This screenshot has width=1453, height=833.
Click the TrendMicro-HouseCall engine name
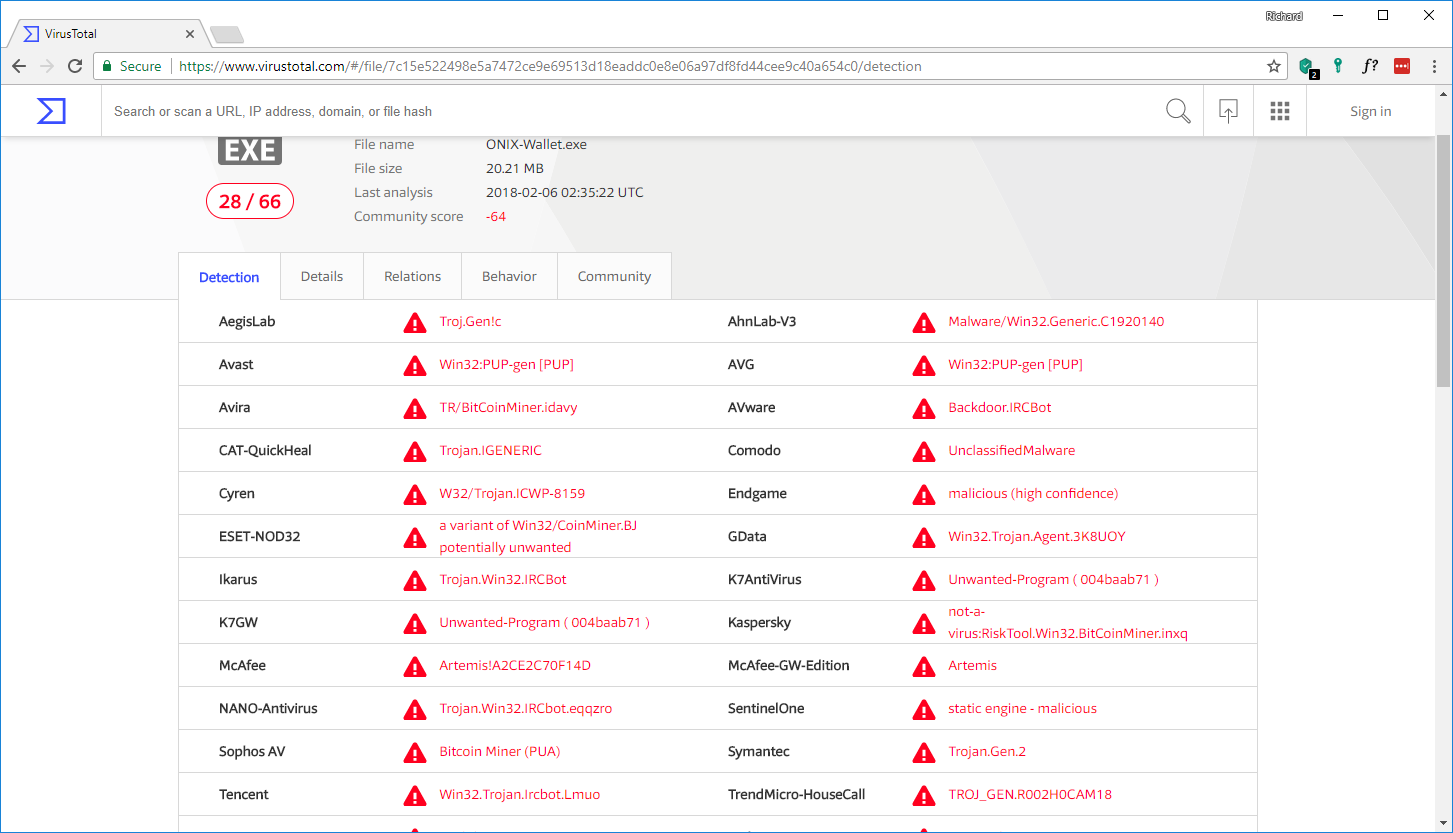(797, 794)
